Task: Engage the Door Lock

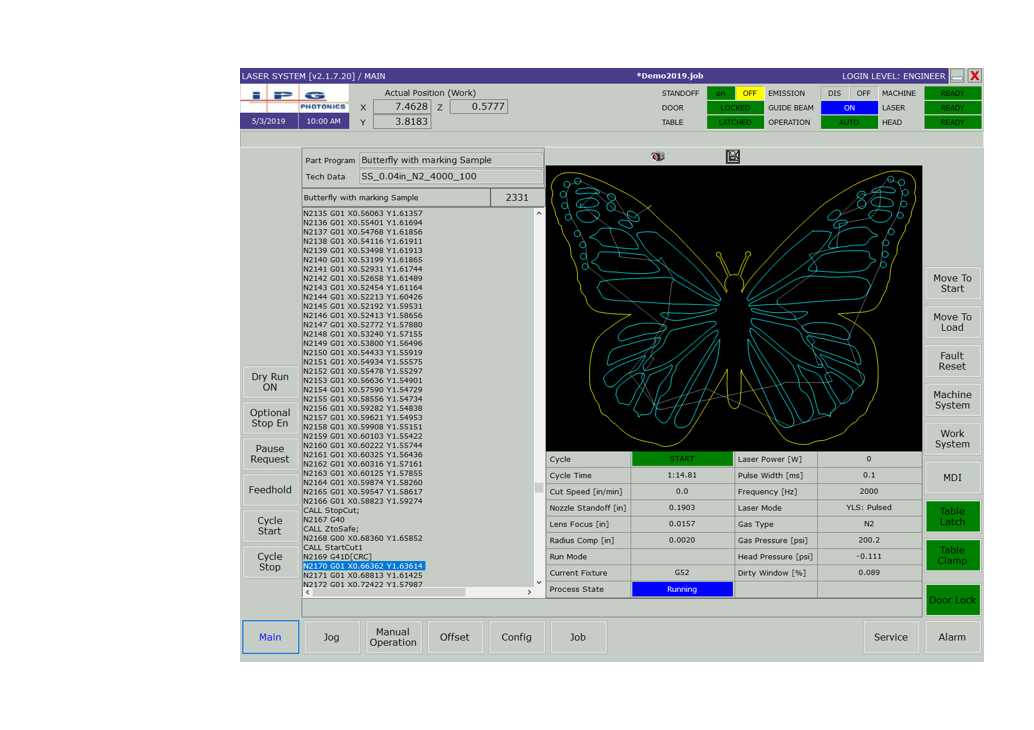Action: click(x=952, y=600)
